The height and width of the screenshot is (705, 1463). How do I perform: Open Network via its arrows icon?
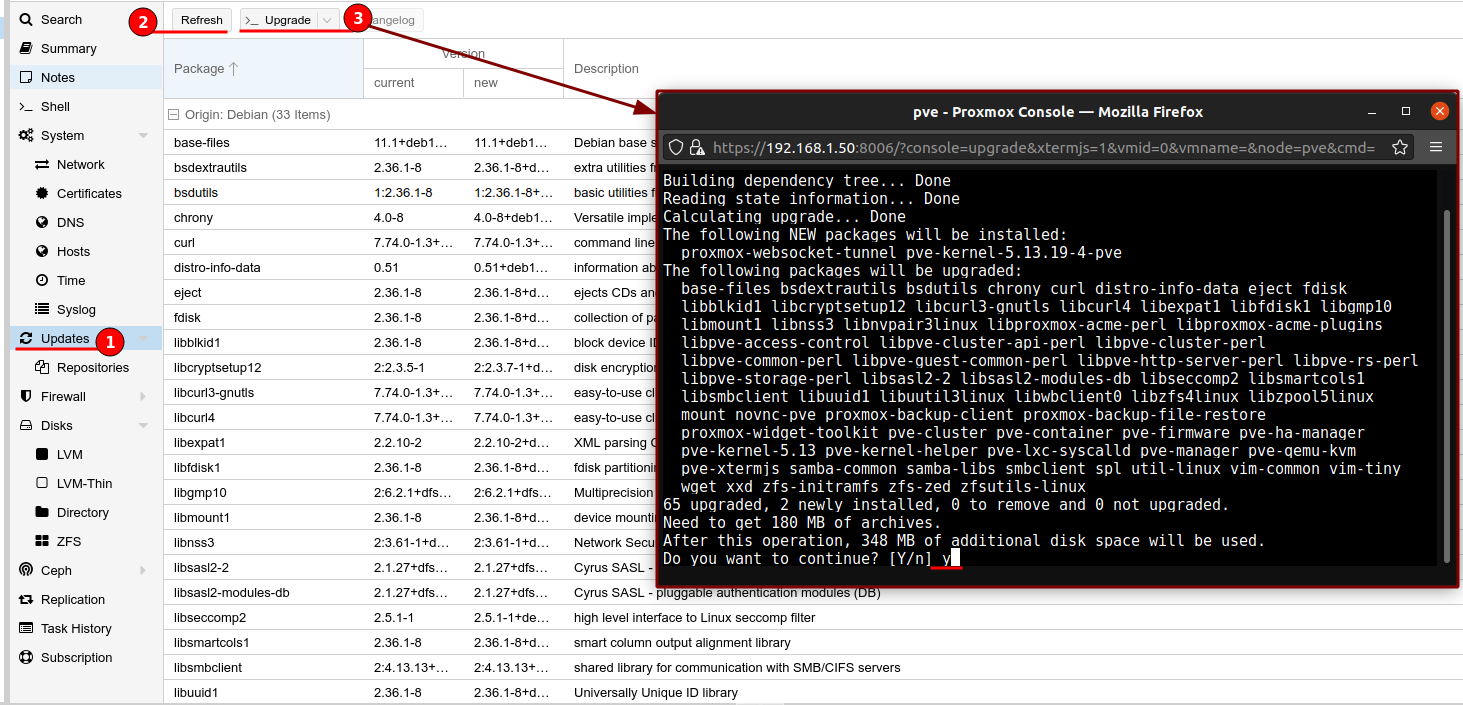[42, 165]
